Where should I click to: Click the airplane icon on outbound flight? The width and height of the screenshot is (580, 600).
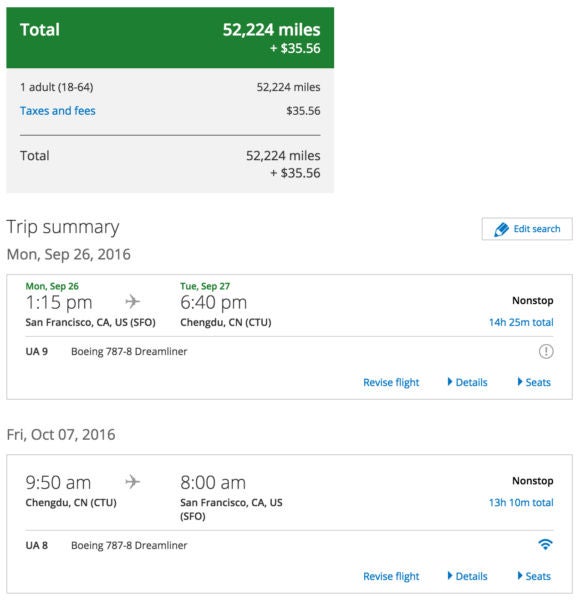click(132, 302)
